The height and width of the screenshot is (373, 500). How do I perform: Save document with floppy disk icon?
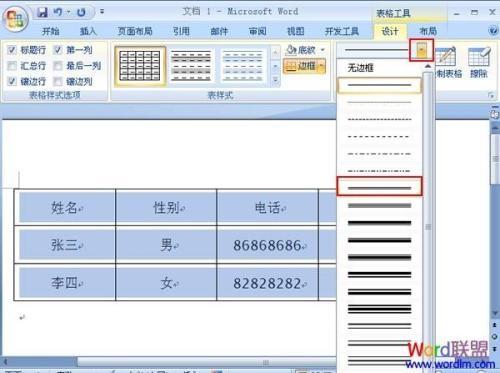coord(43,12)
